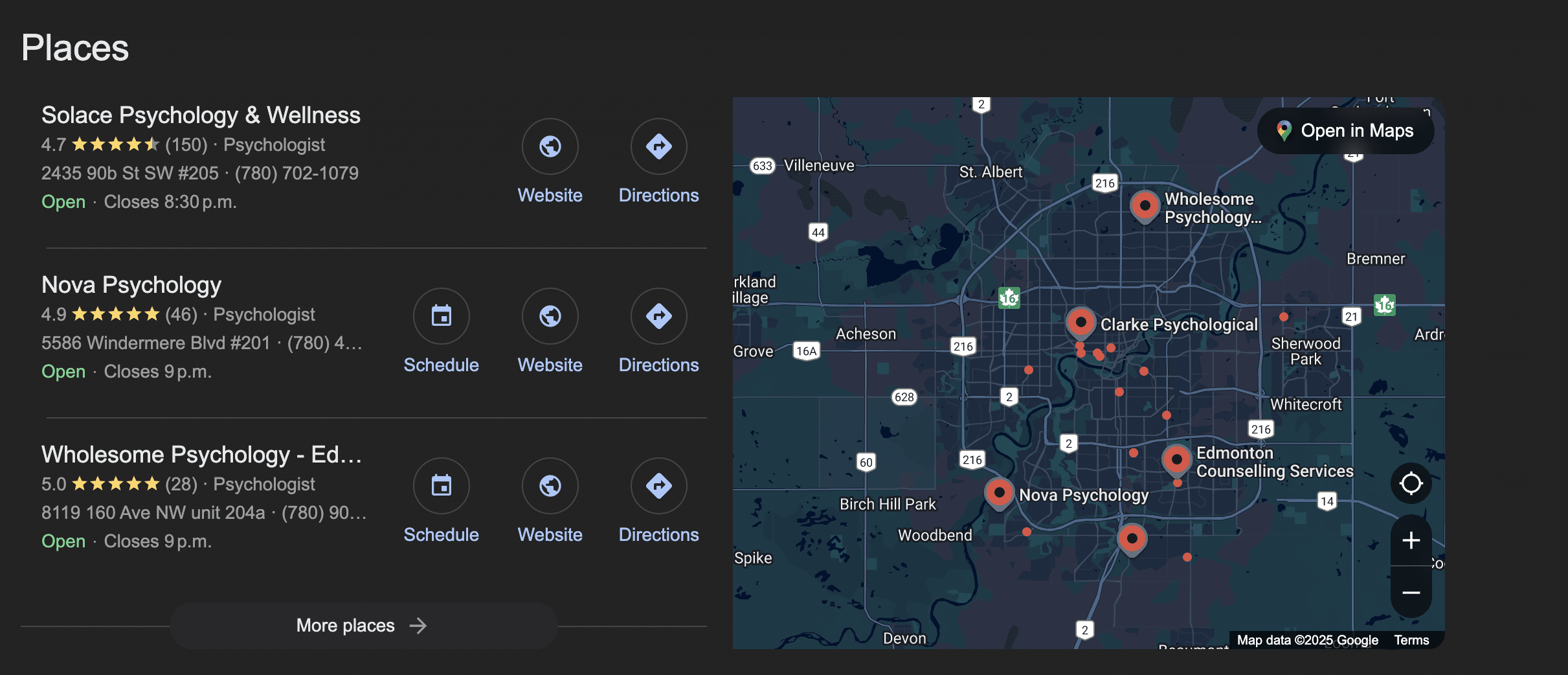1568x675 pixels.
Task: Click Closes 8:30 p.m. hours text
Action: click(x=170, y=202)
